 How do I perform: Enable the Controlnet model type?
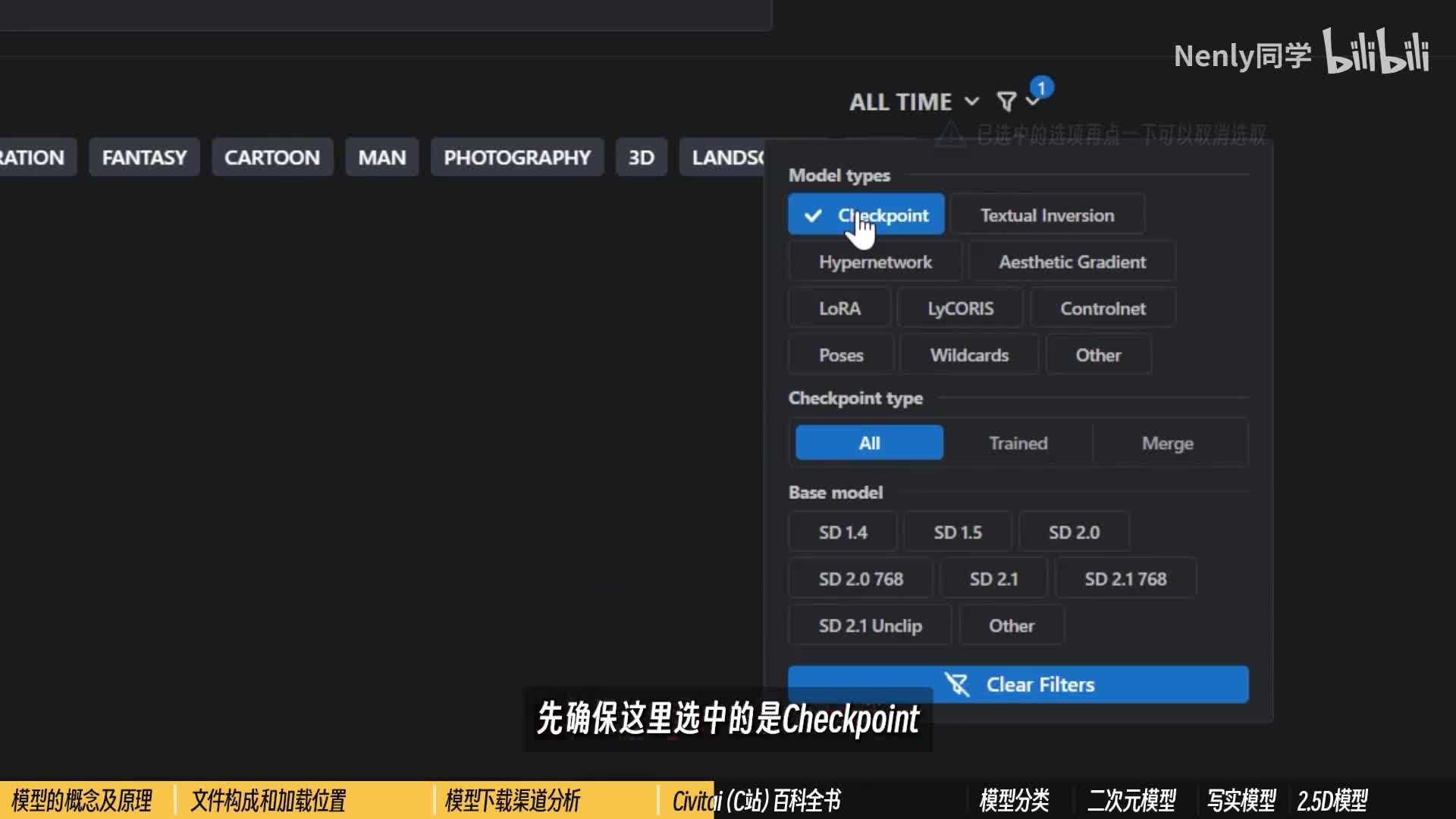pyautogui.click(x=1103, y=309)
